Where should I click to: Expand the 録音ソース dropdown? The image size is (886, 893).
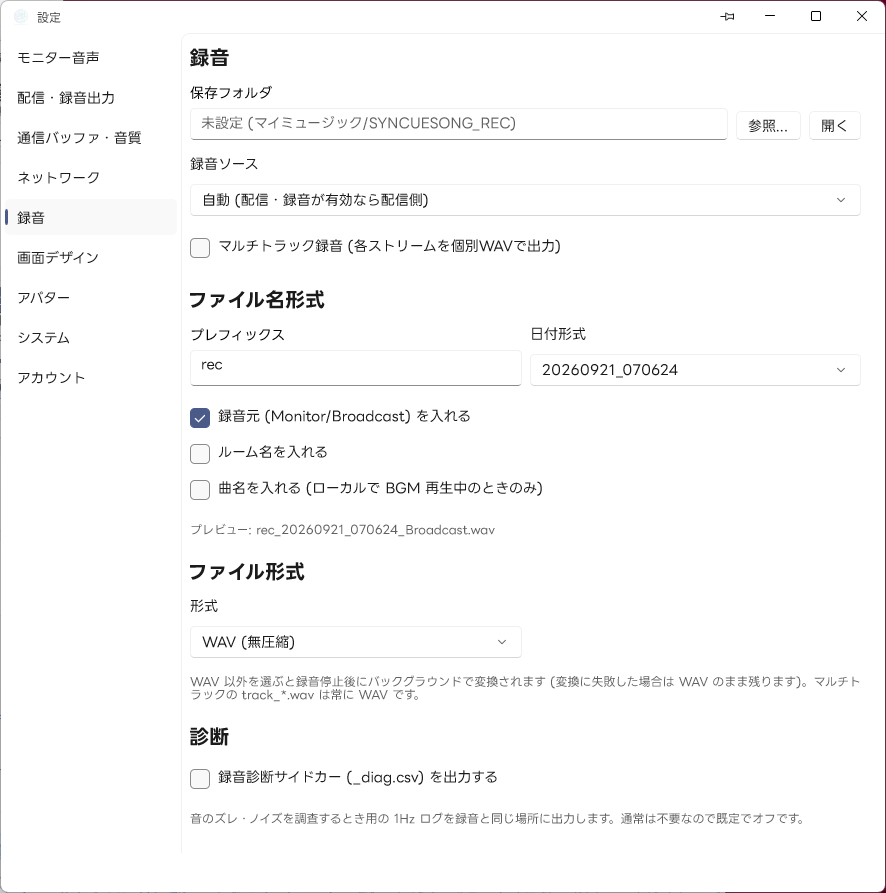click(x=525, y=200)
